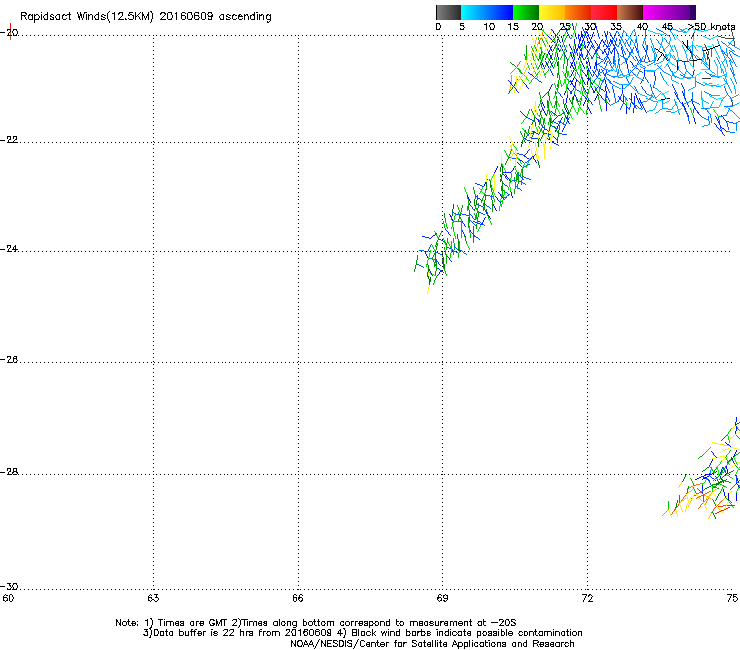
Task: Click the longitude label '75'
Action: 732,599
